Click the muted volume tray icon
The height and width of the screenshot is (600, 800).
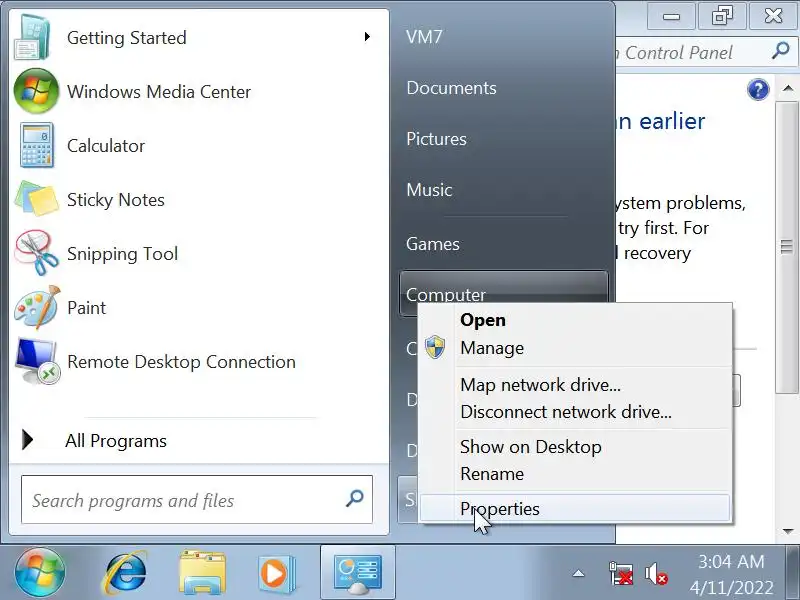[x=656, y=573]
